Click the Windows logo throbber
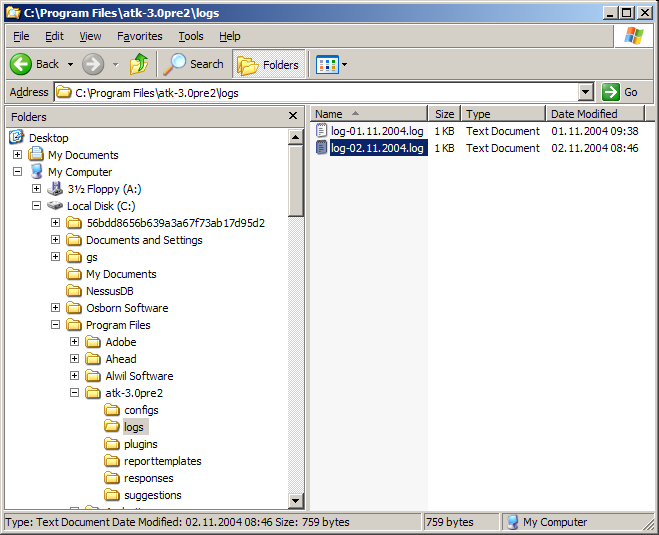The image size is (659, 535). tap(634, 36)
